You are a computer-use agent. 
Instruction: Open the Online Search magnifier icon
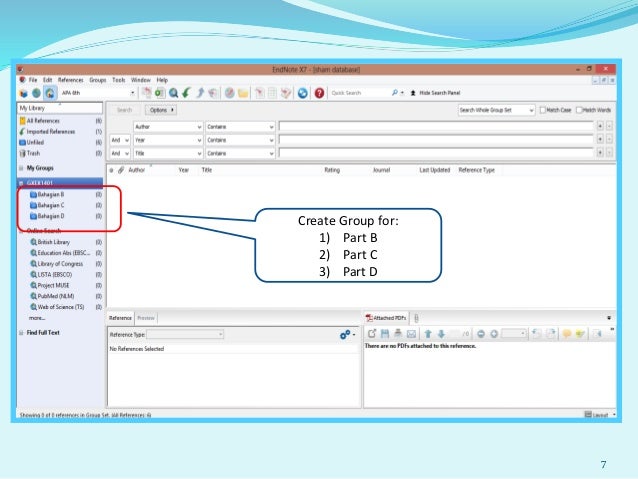pyautogui.click(x=173, y=93)
